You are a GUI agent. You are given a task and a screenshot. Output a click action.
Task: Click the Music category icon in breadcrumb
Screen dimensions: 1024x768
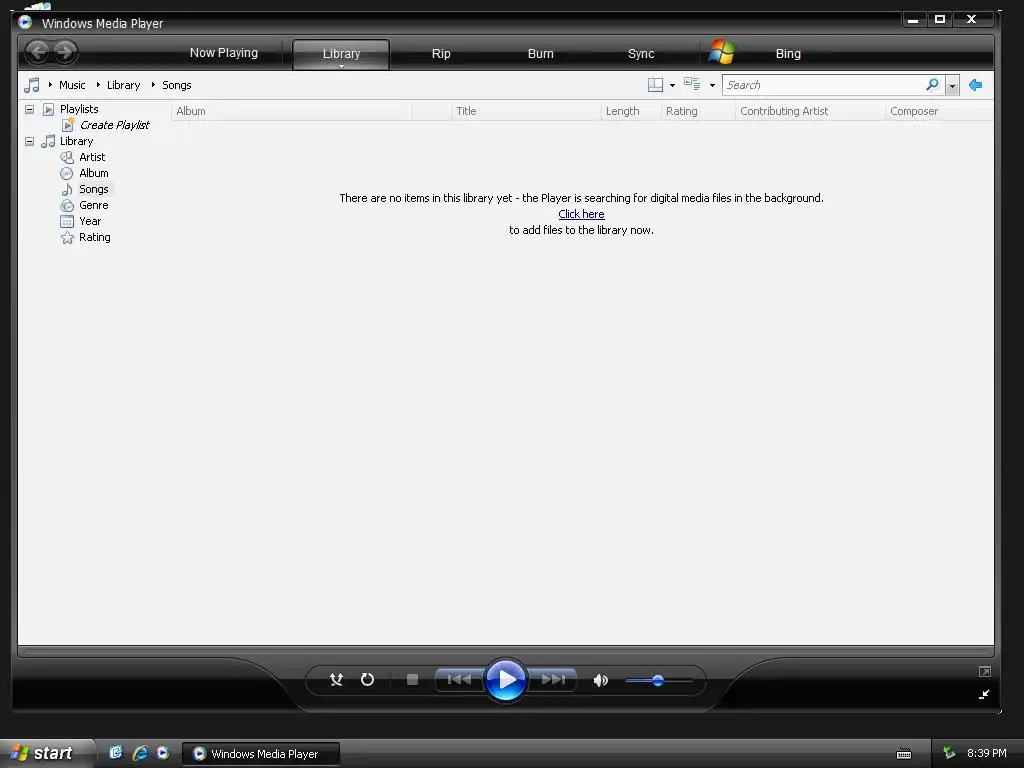pos(31,85)
